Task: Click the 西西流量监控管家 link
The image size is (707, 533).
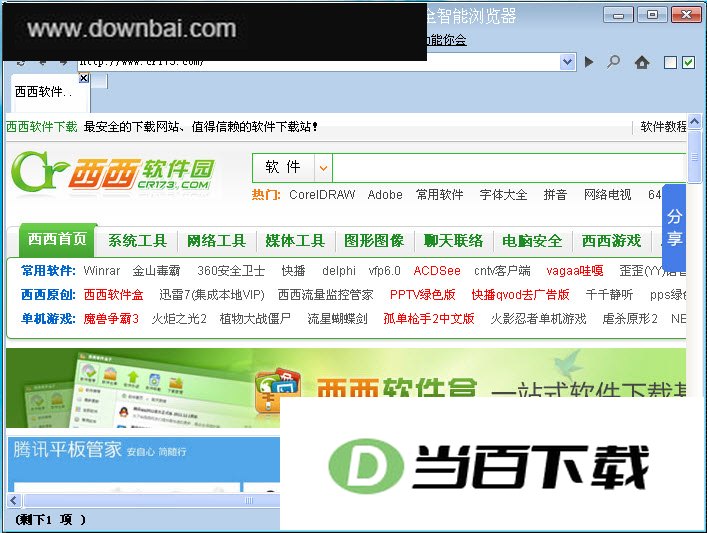Action: pyautogui.click(x=326, y=295)
